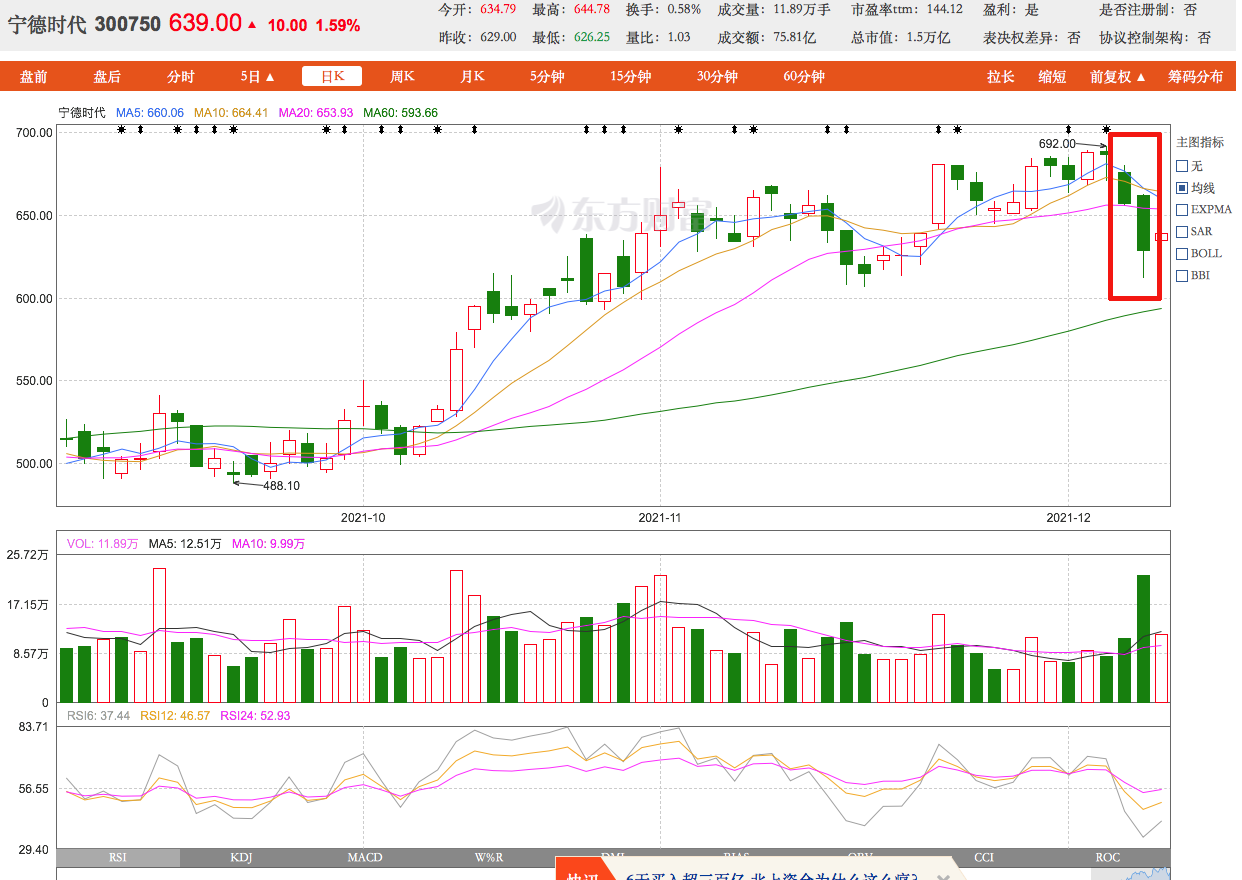Click the 市盈率ttm value 144.12
Image resolution: width=1242 pixels, height=880 pixels.
945,10
